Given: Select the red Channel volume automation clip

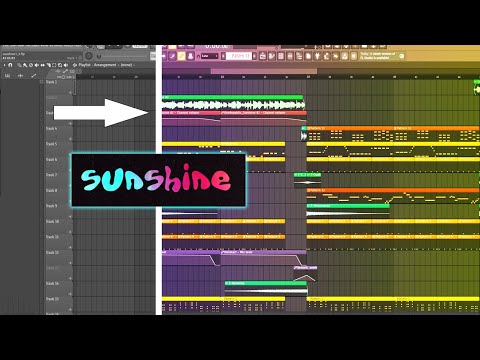Looking at the screenshot, I should click(x=263, y=117).
